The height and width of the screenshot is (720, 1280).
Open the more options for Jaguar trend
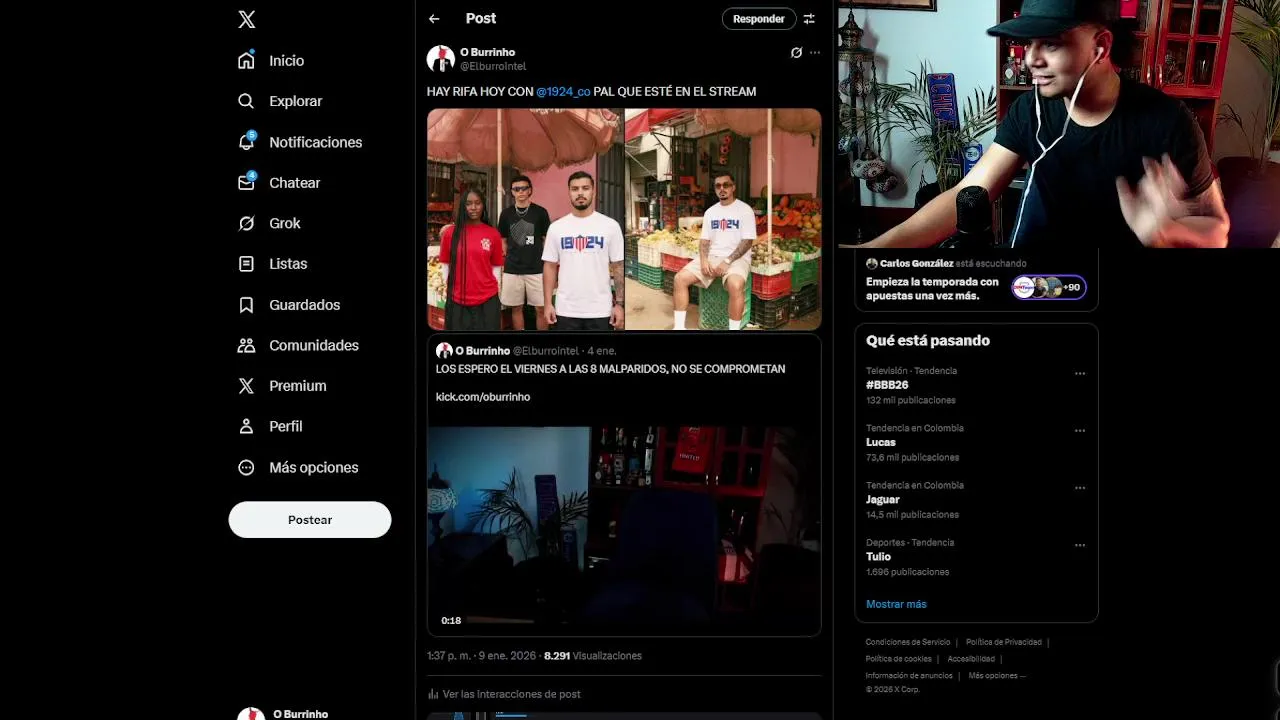pyautogui.click(x=1080, y=488)
